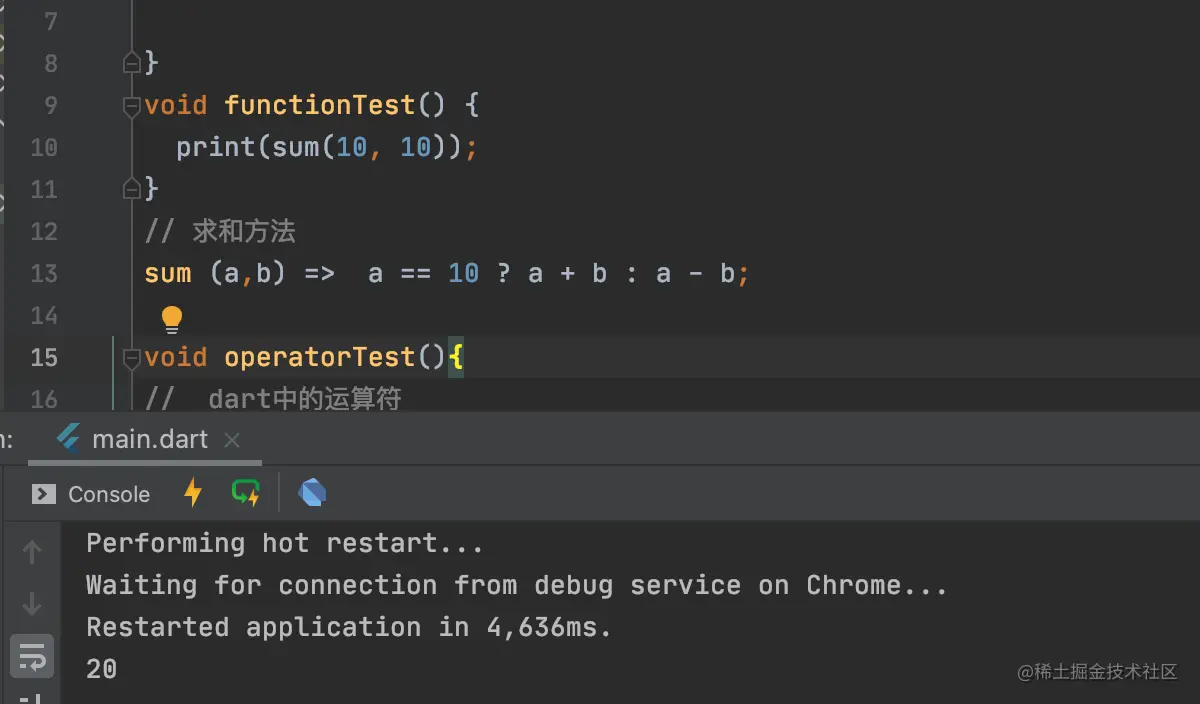The image size is (1200, 704).
Task: Click 'Performing hot restart...' console line
Action: click(x=285, y=543)
